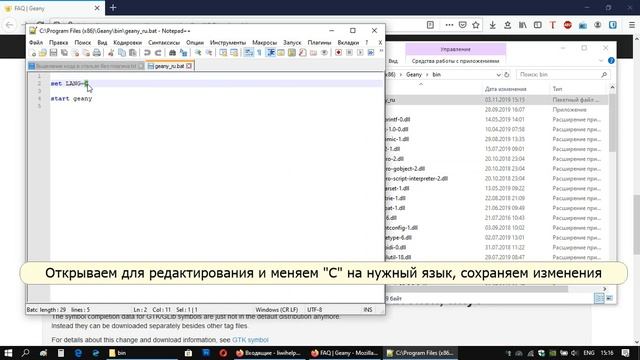Sort files by Тип column

tap(557, 89)
